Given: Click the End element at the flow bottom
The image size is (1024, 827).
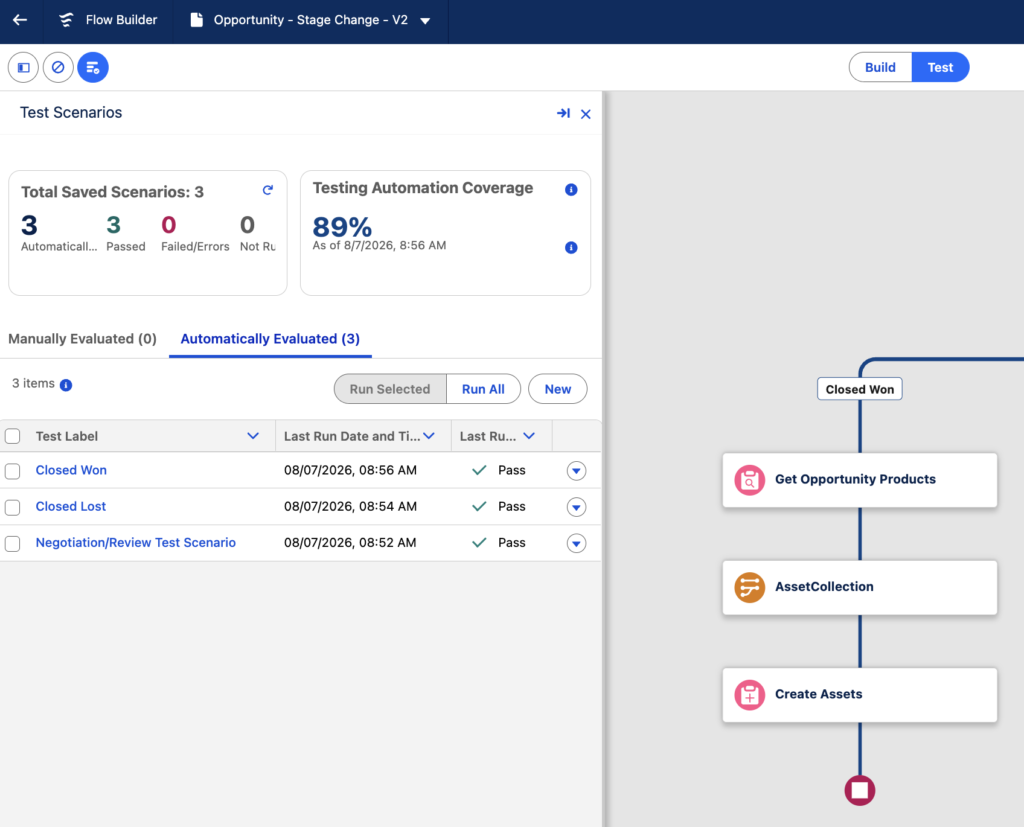Looking at the screenshot, I should 859,790.
